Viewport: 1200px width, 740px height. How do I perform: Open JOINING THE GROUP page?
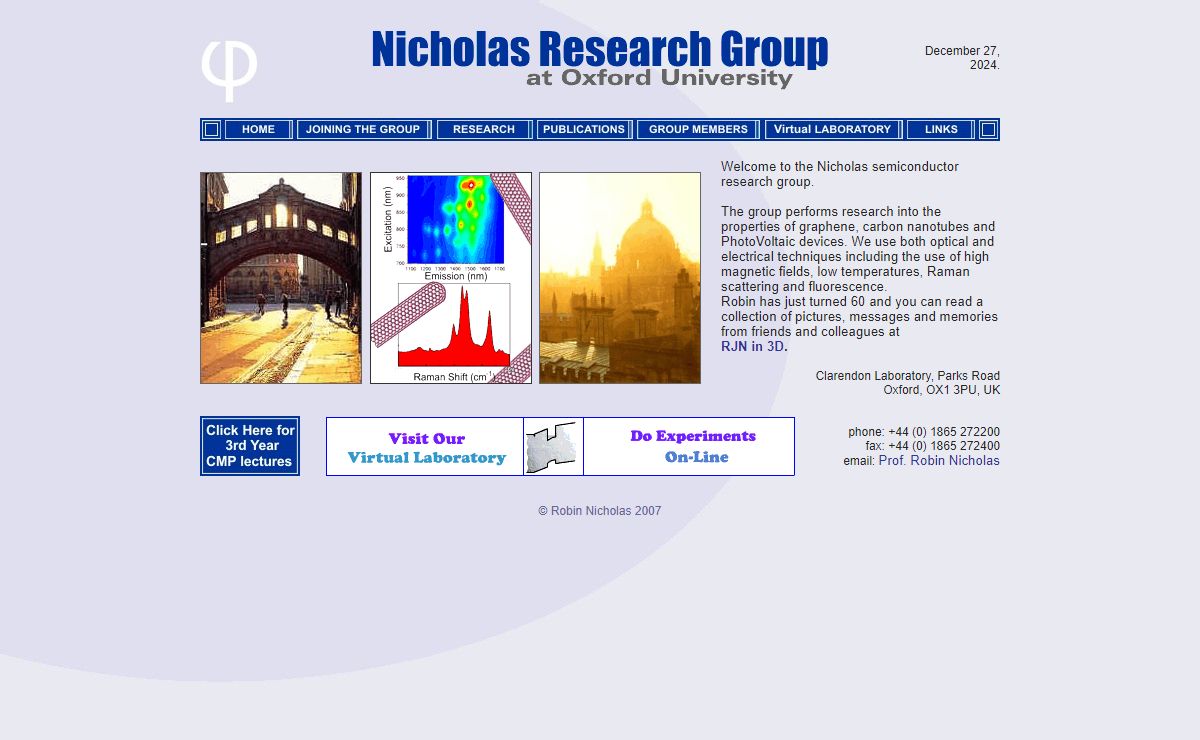363,129
